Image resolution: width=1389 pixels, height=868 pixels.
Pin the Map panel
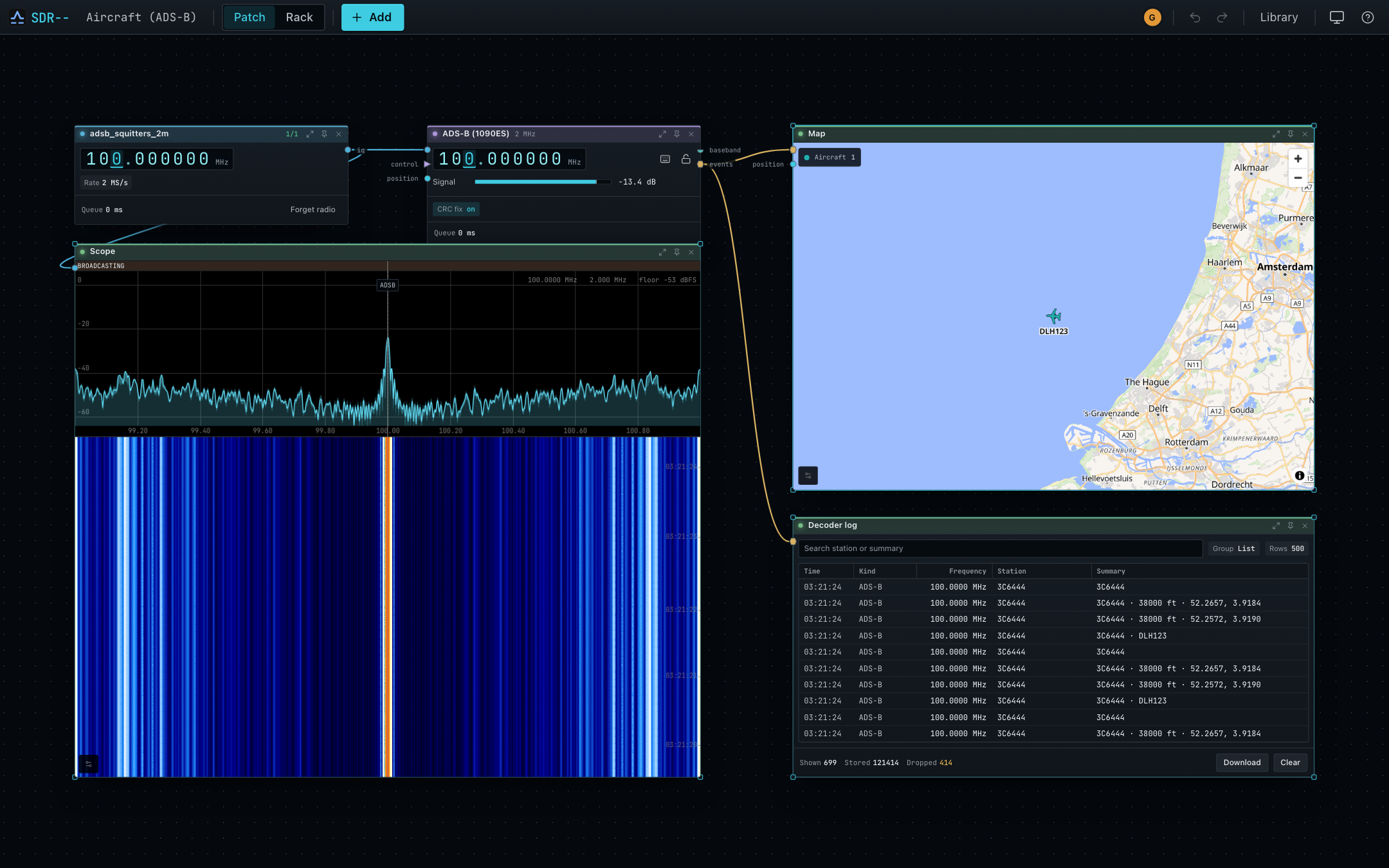pos(1290,134)
